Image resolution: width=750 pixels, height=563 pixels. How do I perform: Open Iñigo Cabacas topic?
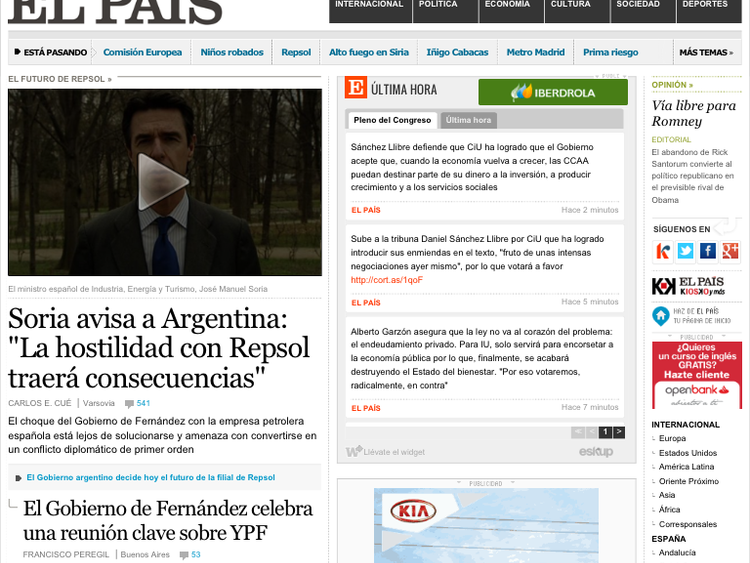tap(457, 52)
